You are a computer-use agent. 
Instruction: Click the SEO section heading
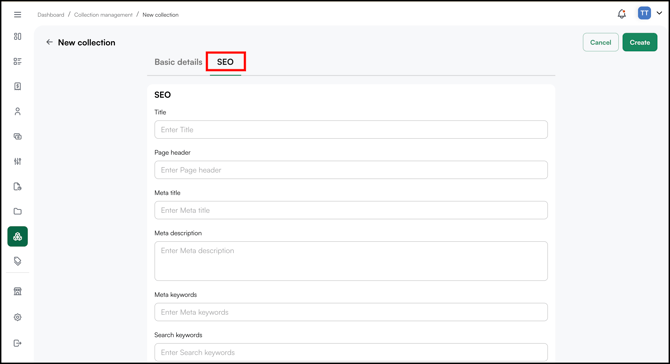point(162,95)
